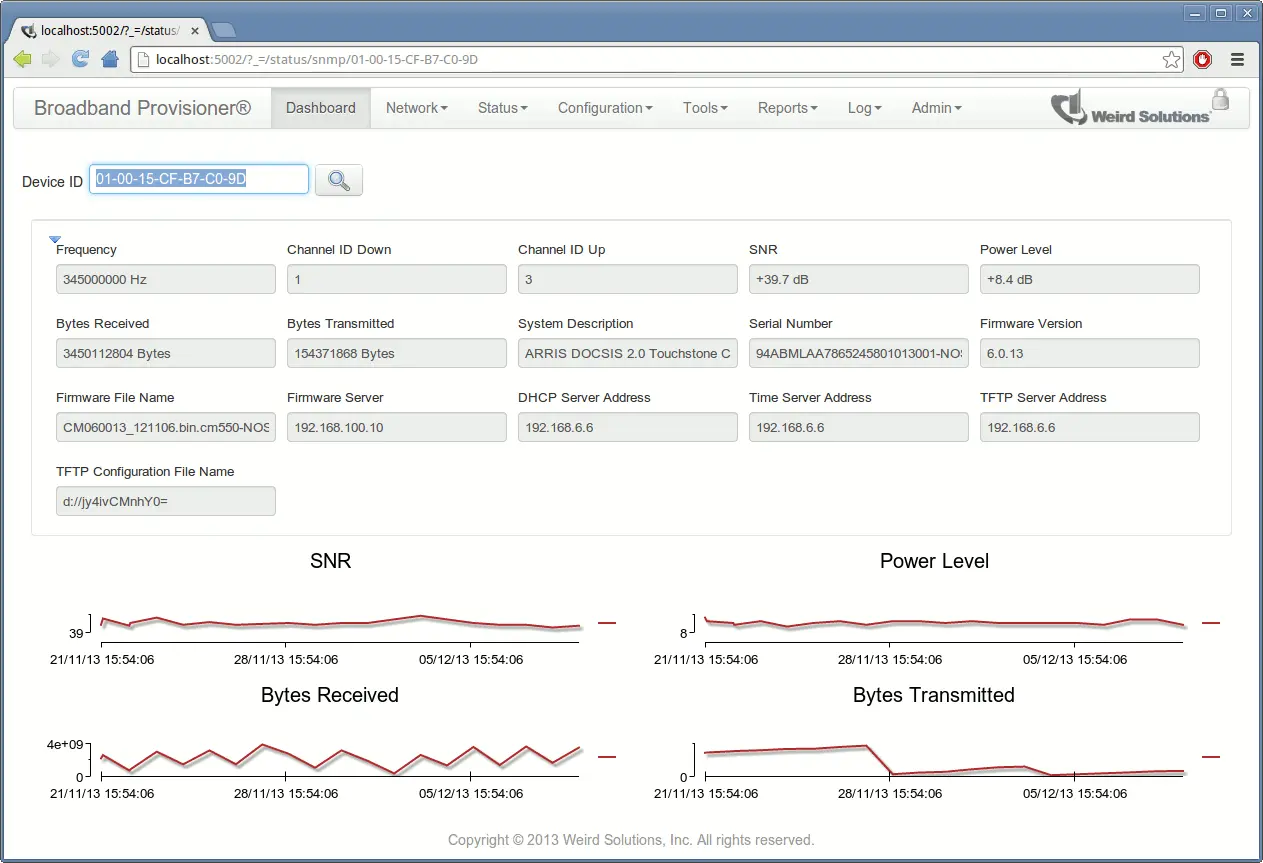Screen dimensions: 1263x863
Task: Click the browser forward arrow
Action: pos(49,59)
